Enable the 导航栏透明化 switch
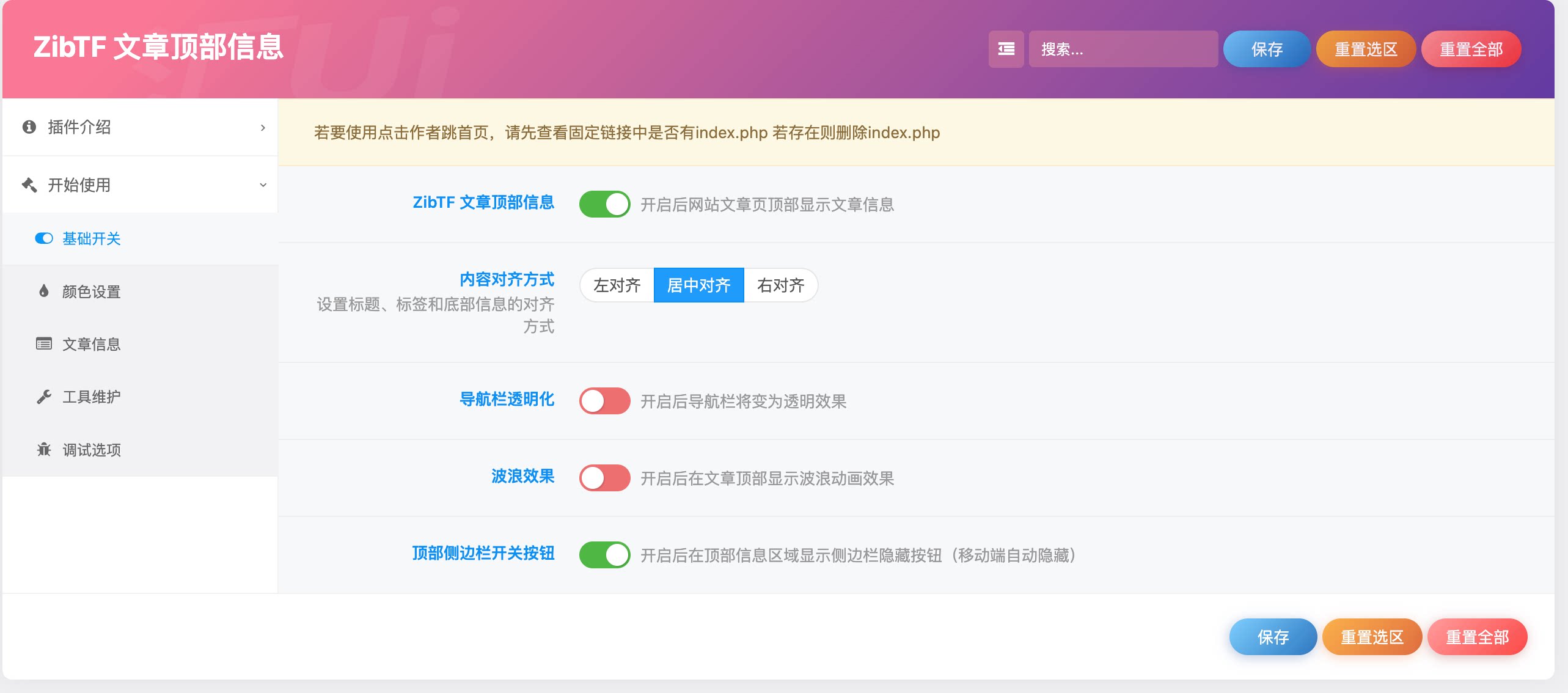This screenshot has height=693, width=1568. point(605,402)
